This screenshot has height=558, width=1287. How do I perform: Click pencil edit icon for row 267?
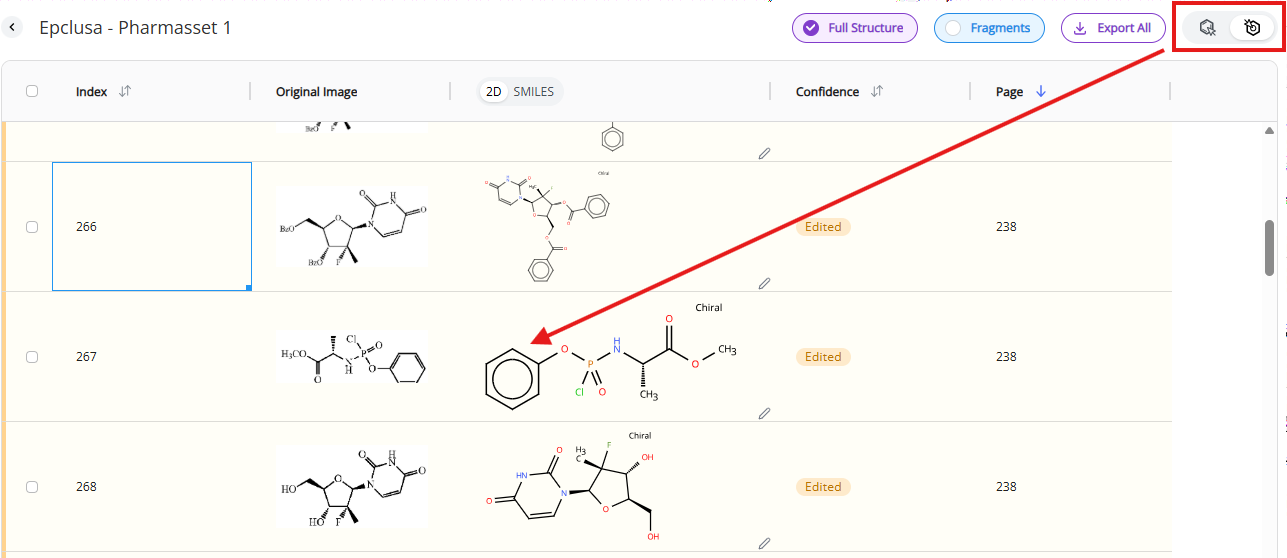pos(764,412)
